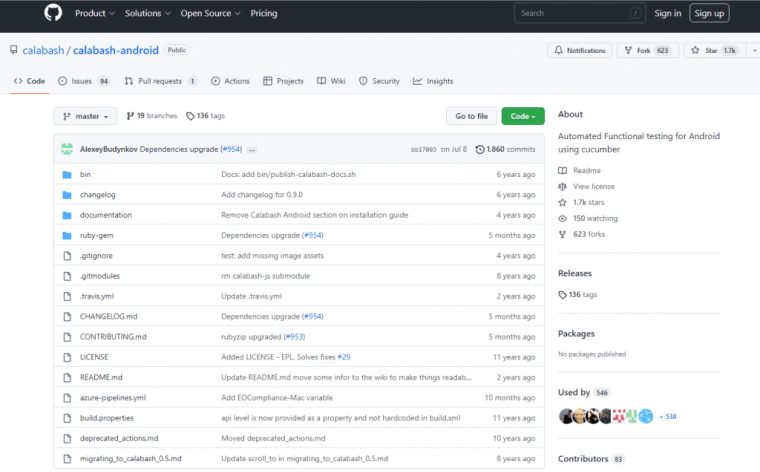Click the book icon beside Readme
This screenshot has width=760, height=472.
(562, 171)
